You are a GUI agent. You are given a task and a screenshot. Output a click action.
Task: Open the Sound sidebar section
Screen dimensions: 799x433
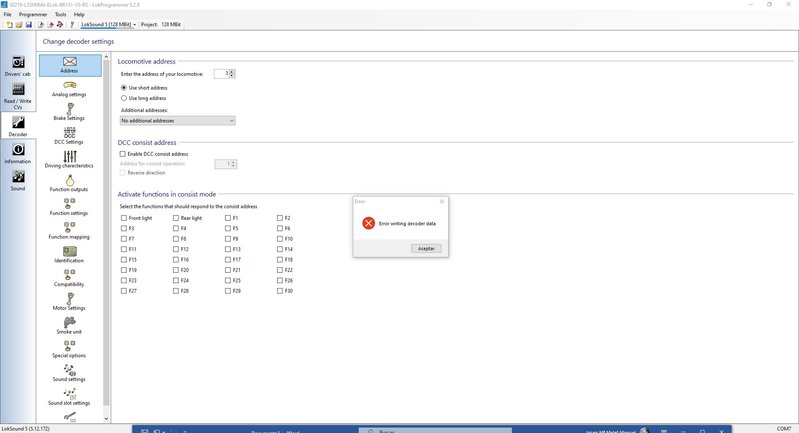coord(18,181)
